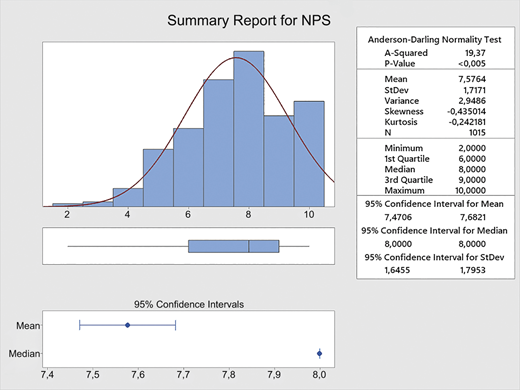Image resolution: width=520 pixels, height=390 pixels.
Task: Click the histogram bar centered at 5
Action: coord(158,178)
